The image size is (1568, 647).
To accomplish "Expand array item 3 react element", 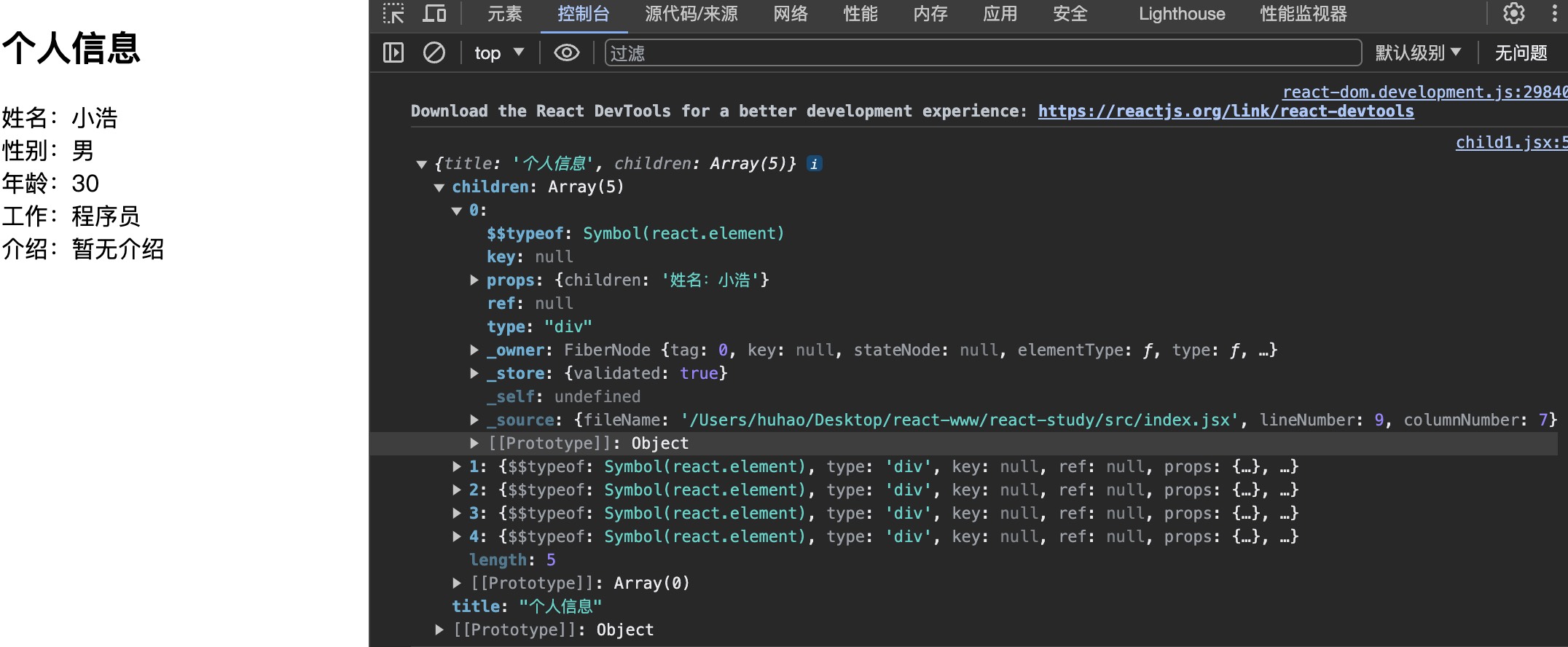I will click(x=457, y=513).
